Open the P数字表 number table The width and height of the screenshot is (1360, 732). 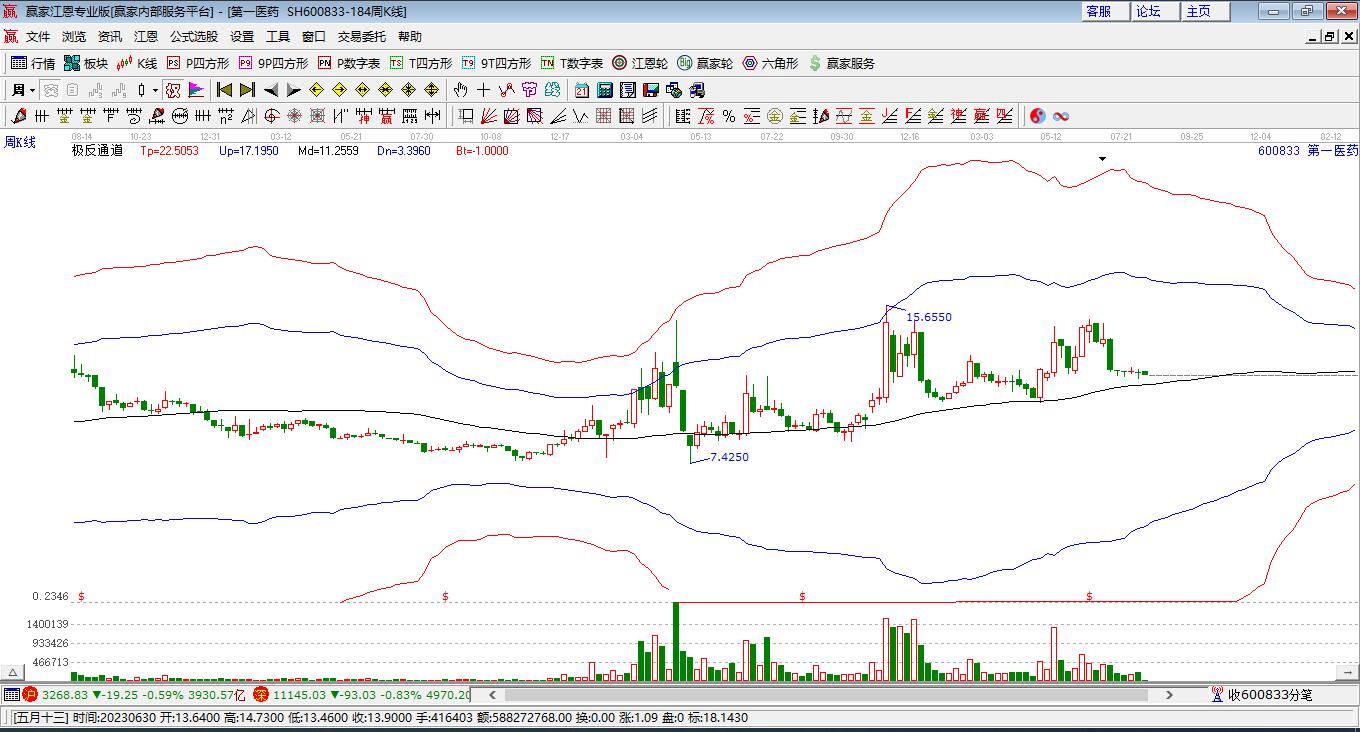pyautogui.click(x=349, y=63)
